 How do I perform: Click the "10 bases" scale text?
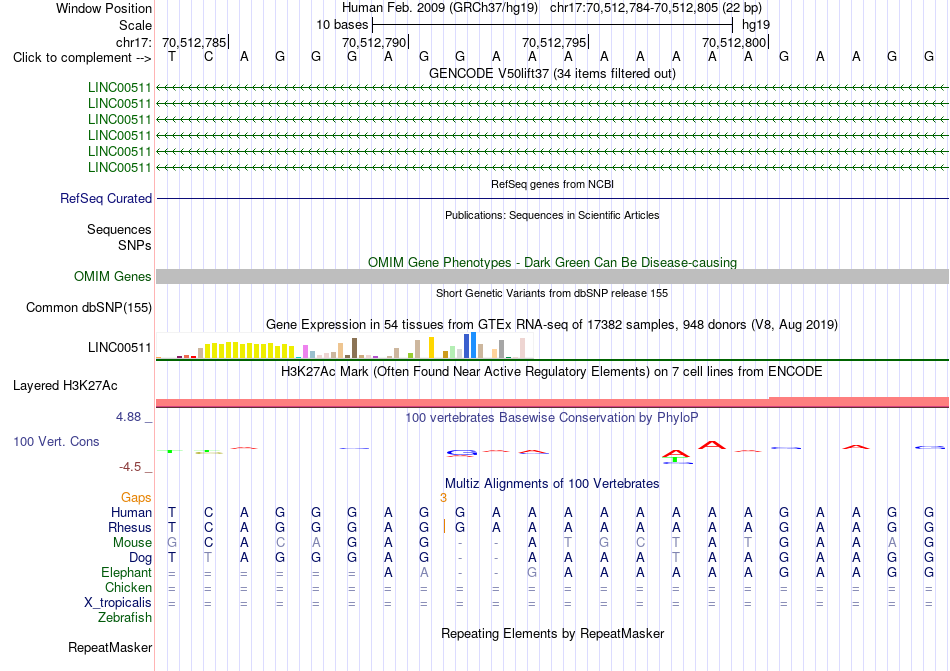click(x=342, y=25)
